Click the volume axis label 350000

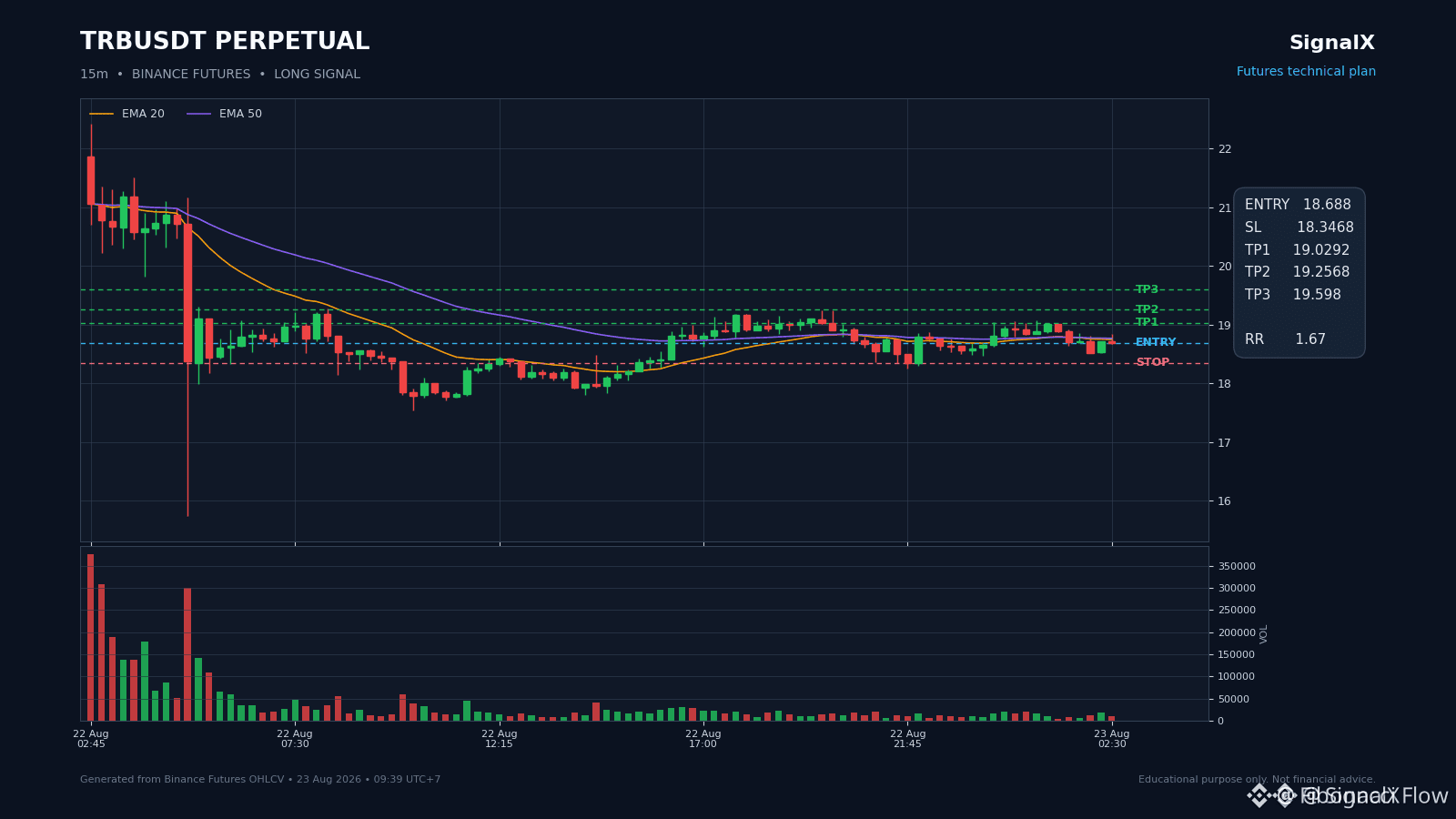coord(1237,566)
